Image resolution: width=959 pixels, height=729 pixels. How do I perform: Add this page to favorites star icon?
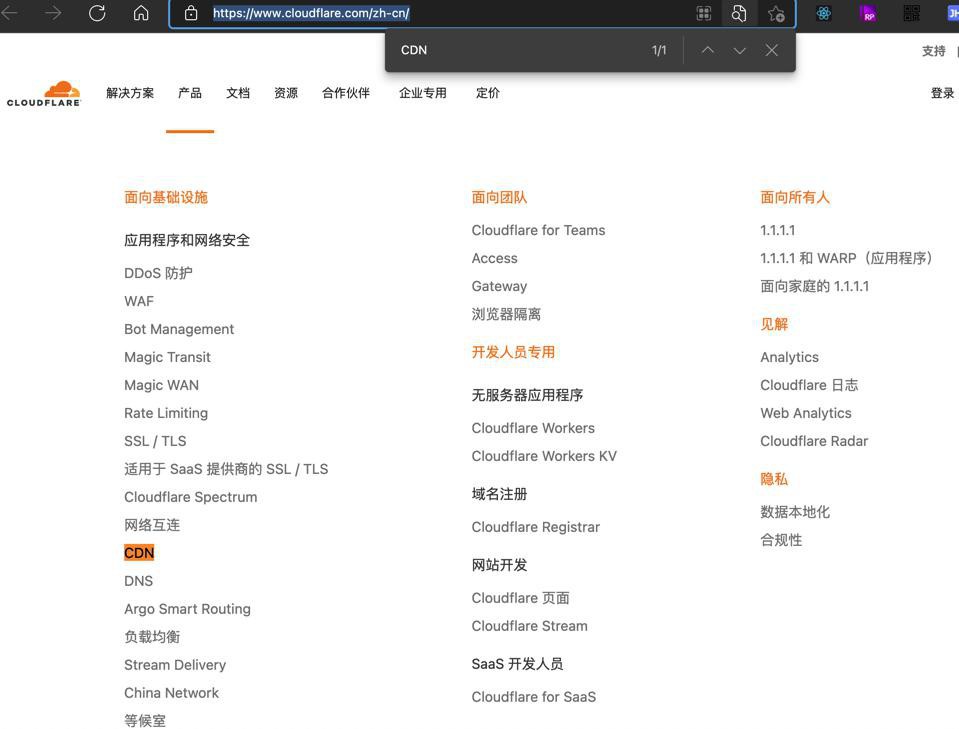click(776, 13)
